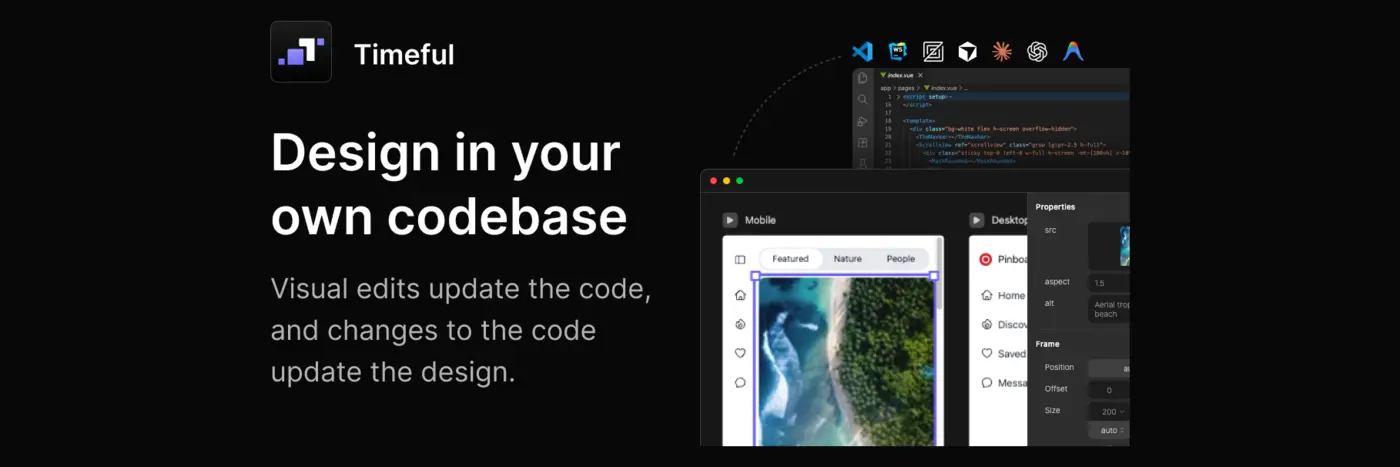Click the Desktop frame label
The image size is (1400, 467).
(1009, 220)
